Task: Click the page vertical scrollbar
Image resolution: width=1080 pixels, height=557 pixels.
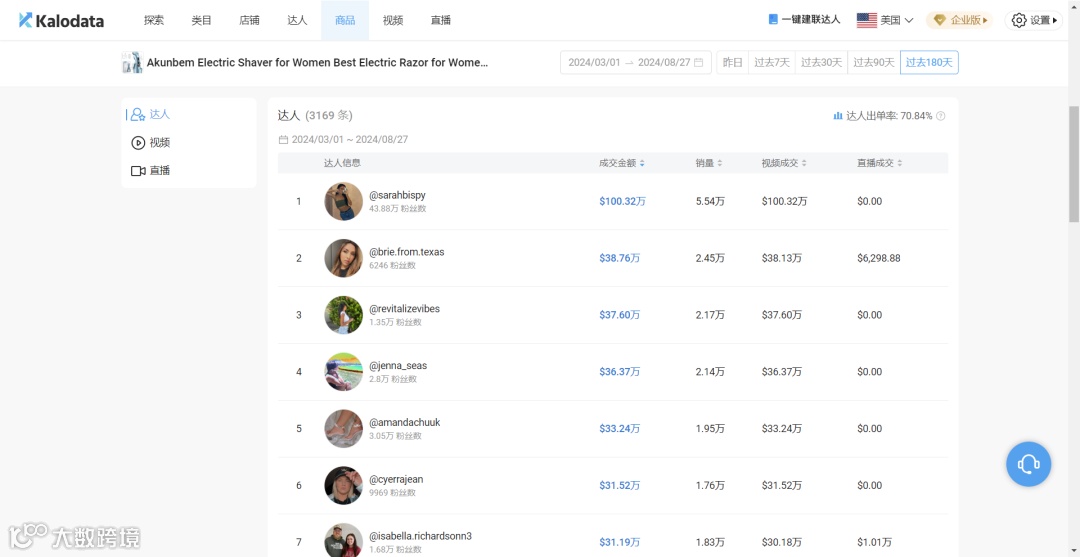Action: pos(1074,165)
